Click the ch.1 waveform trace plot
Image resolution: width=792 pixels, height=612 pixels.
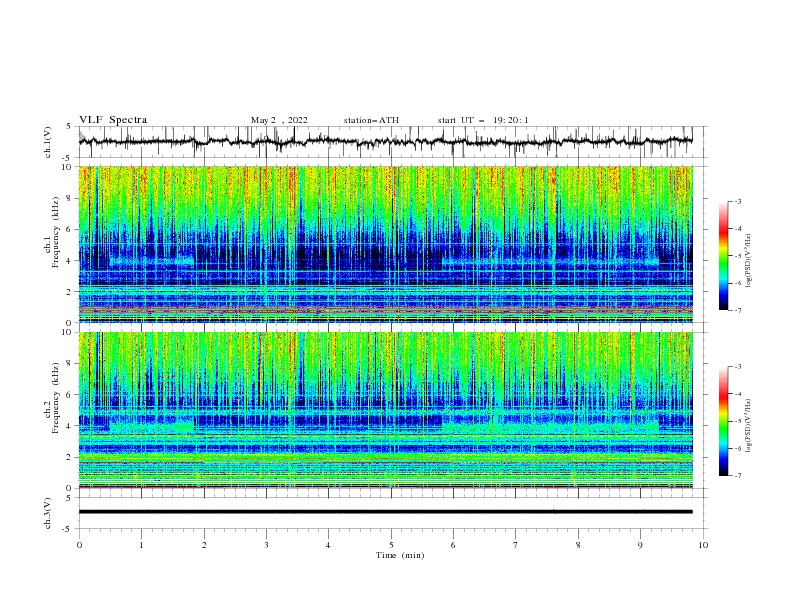(385, 142)
